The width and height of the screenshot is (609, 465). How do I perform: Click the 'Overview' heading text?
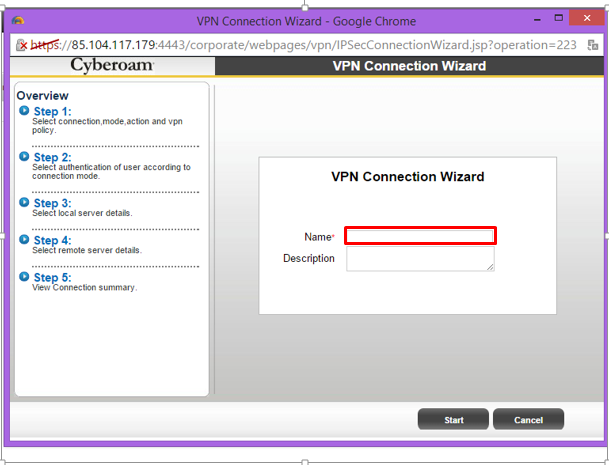(42, 96)
